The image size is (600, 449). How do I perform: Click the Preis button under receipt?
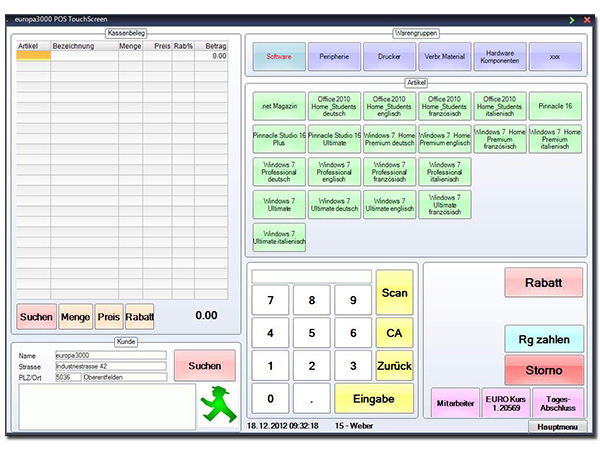click(x=109, y=317)
